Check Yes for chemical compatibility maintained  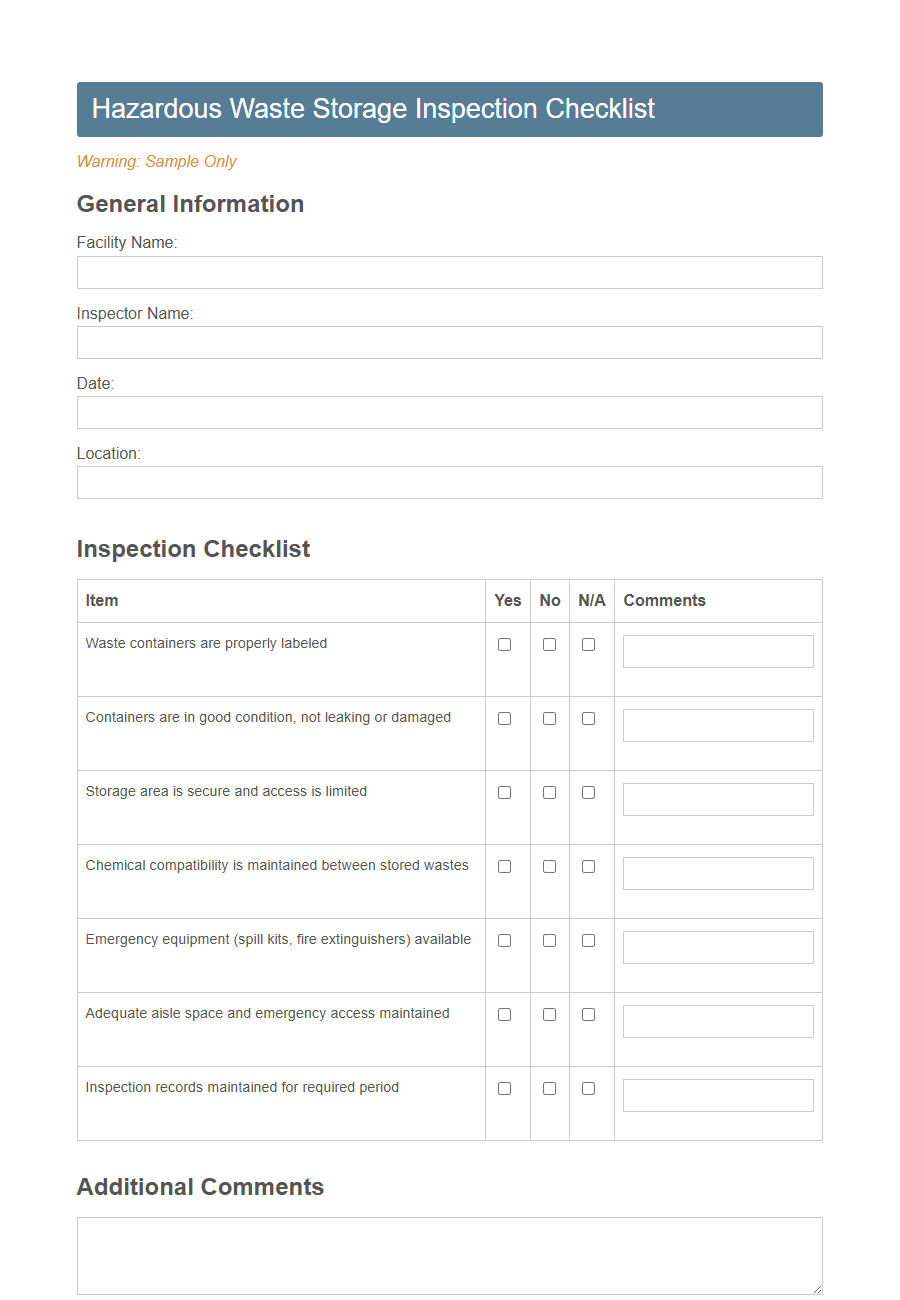click(x=504, y=866)
